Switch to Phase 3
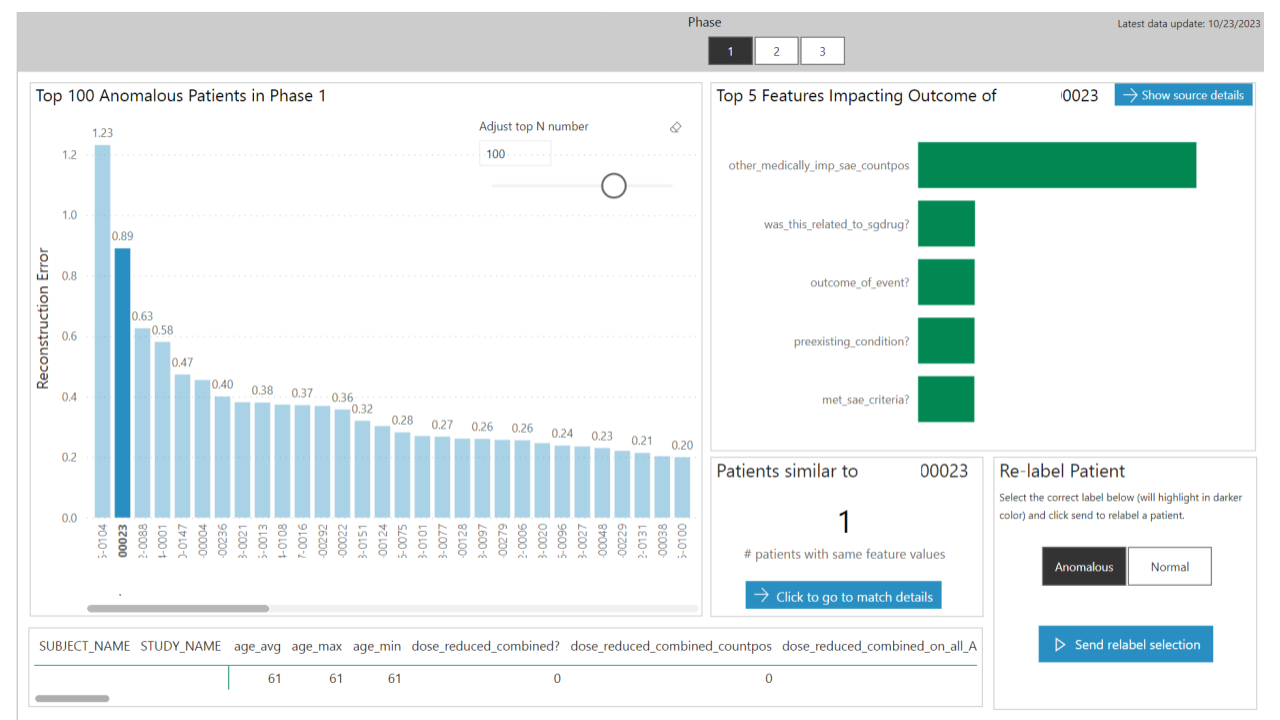1280x720 pixels. coord(822,50)
